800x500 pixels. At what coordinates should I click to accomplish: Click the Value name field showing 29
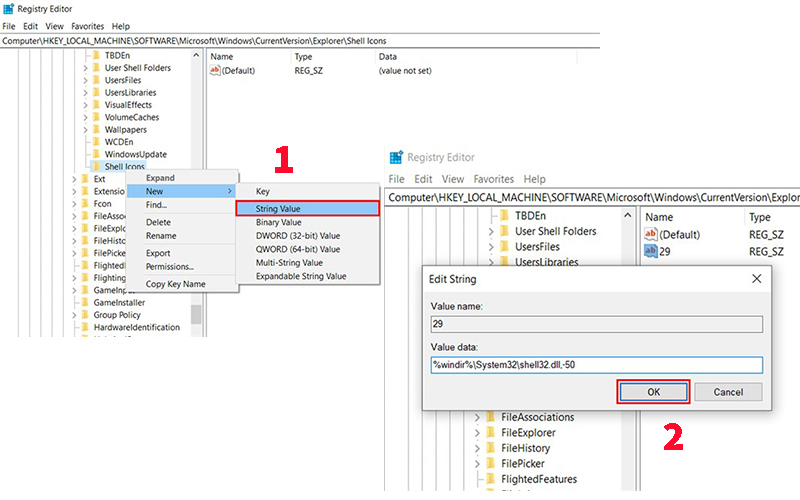(x=596, y=324)
